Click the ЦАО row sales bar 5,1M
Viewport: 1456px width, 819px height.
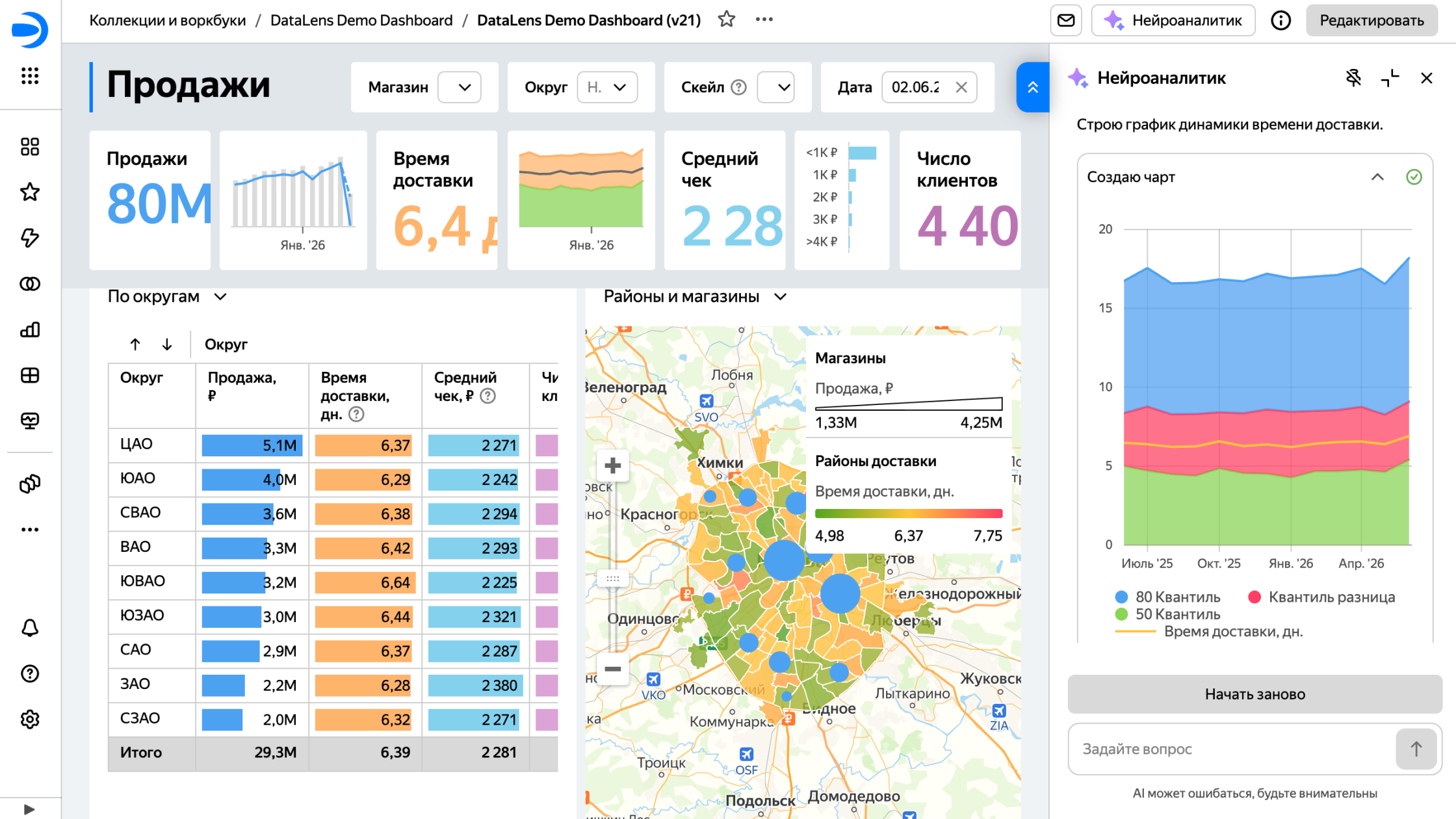tap(252, 445)
